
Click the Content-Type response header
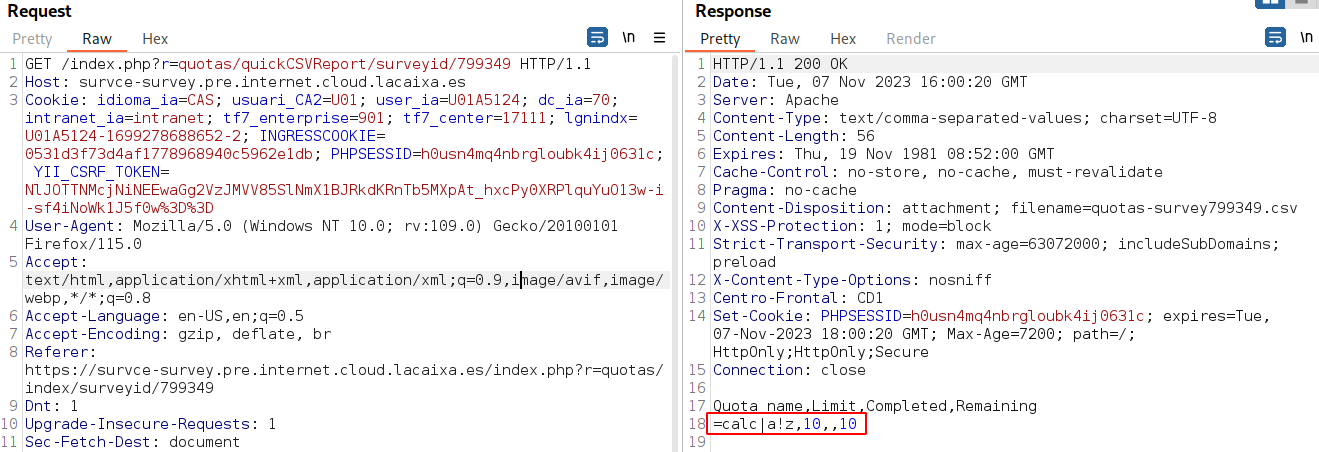click(965, 118)
